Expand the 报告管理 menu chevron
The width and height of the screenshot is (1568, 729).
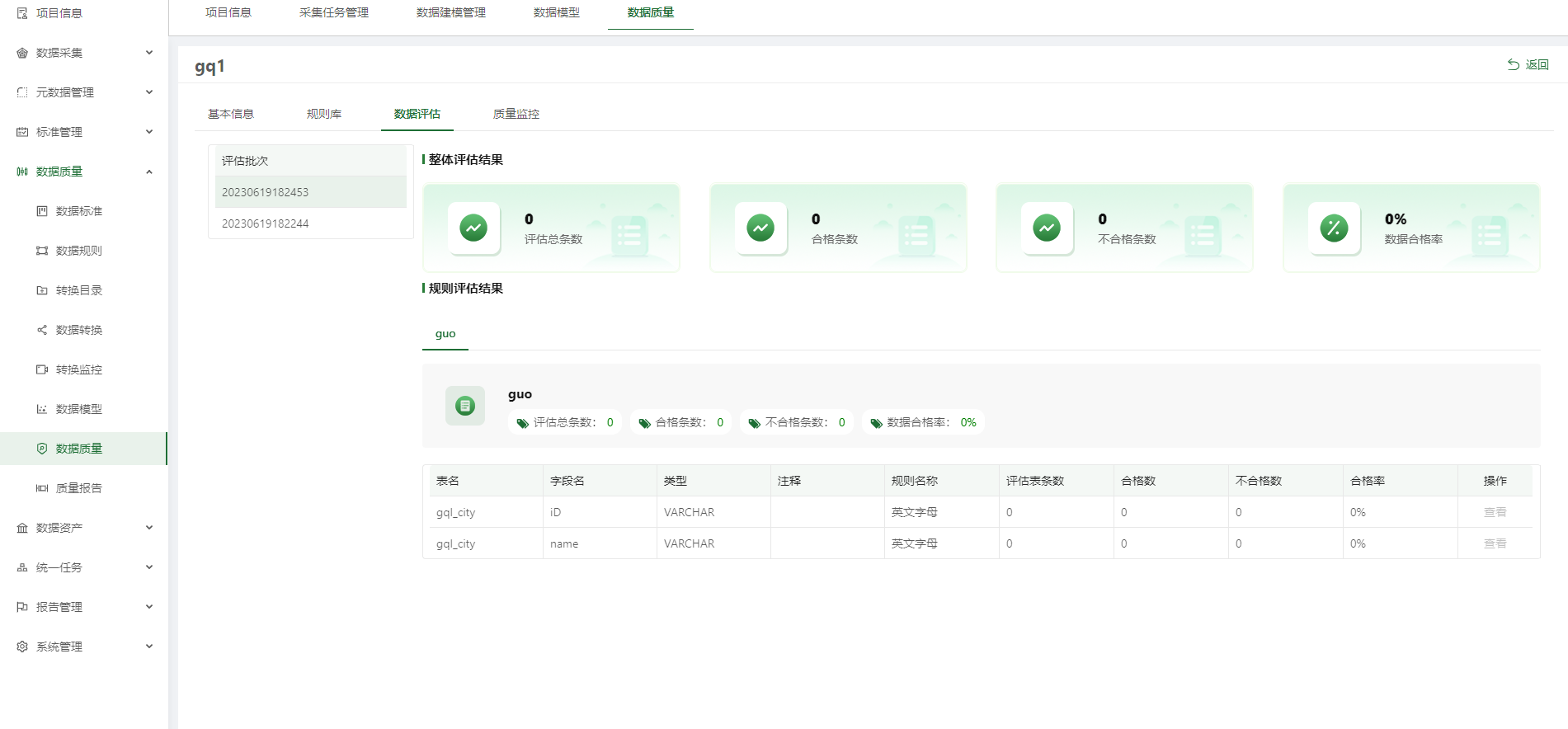click(149, 607)
